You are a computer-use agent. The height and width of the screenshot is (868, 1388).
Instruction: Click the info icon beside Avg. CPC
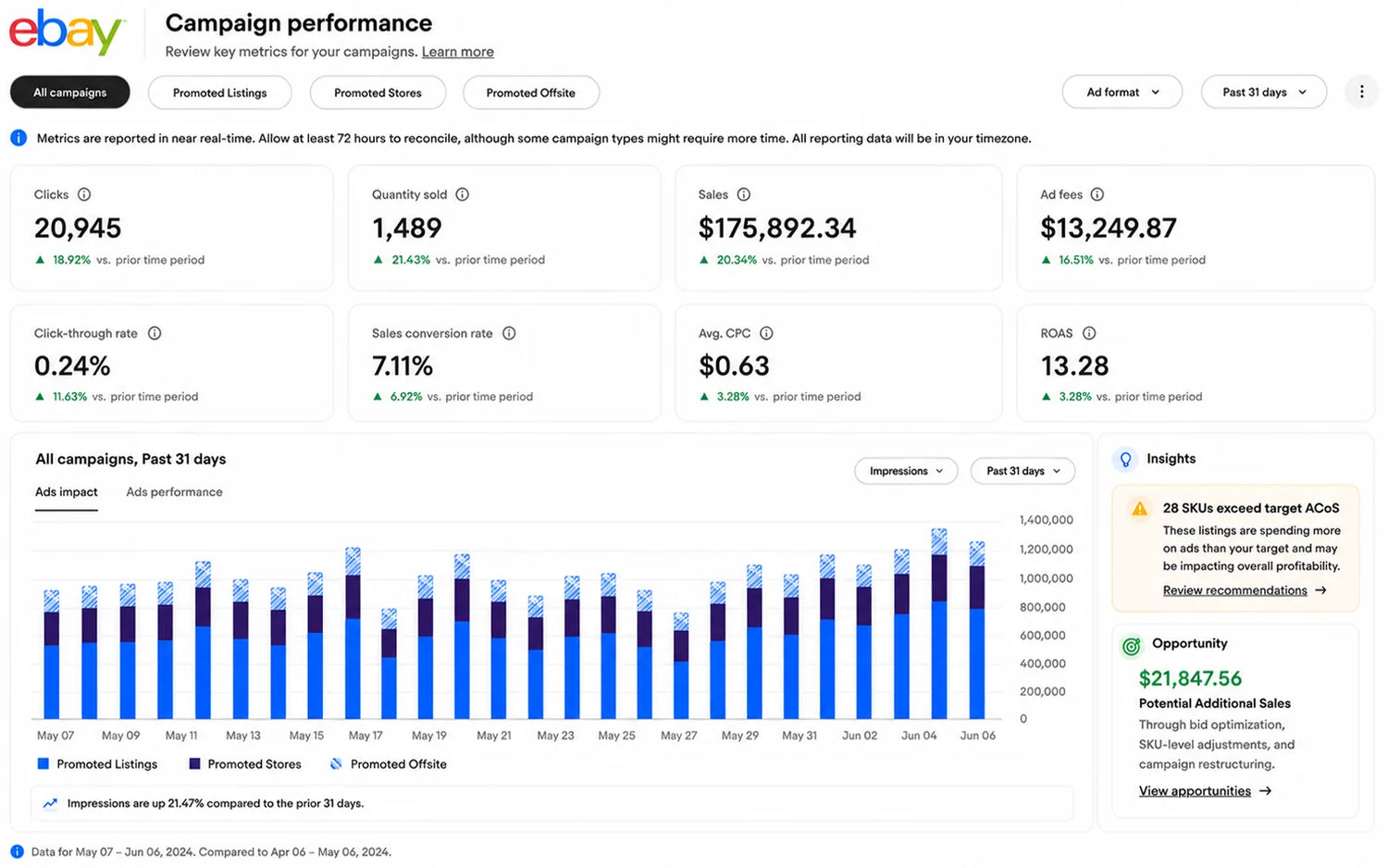pos(766,333)
